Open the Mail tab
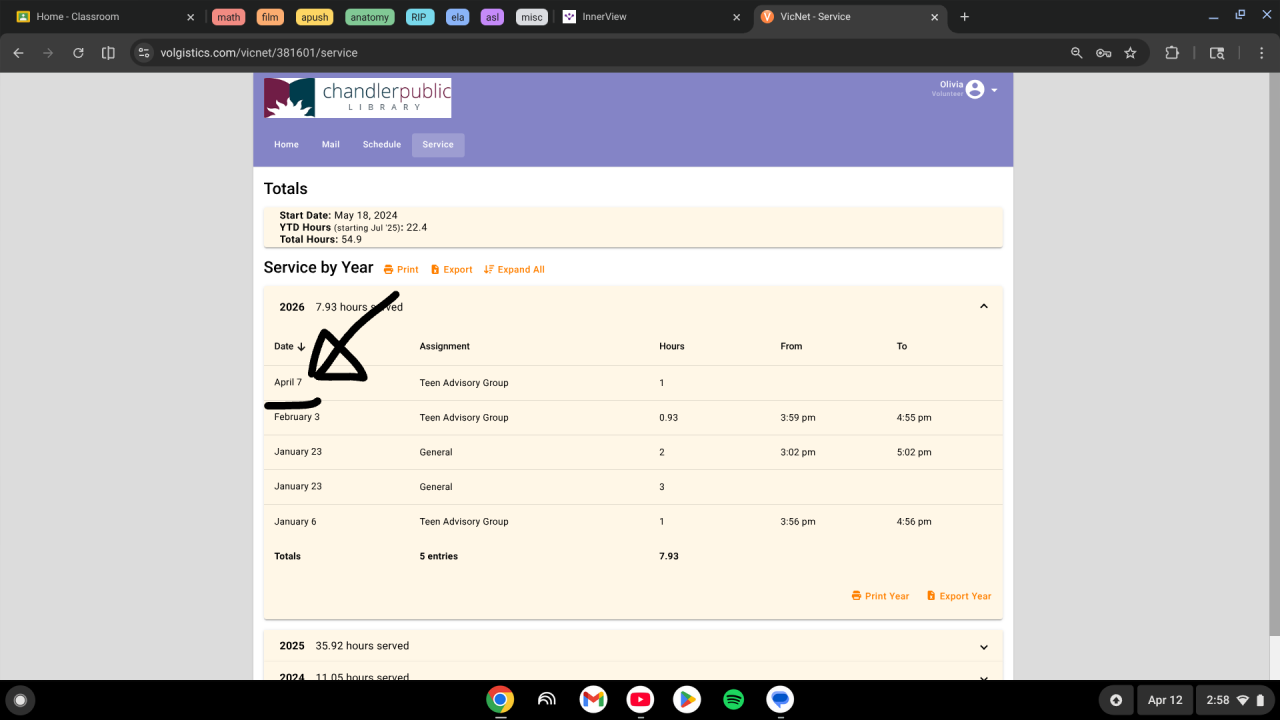1280x720 pixels. (331, 145)
